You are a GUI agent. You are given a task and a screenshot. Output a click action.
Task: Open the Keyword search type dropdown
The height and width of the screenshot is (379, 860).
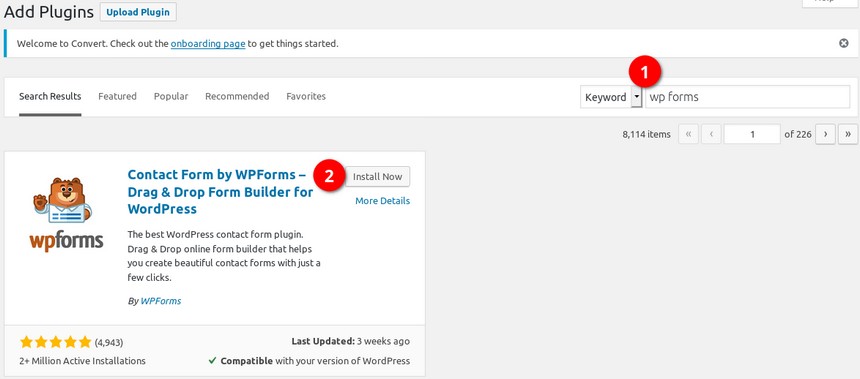click(611, 97)
